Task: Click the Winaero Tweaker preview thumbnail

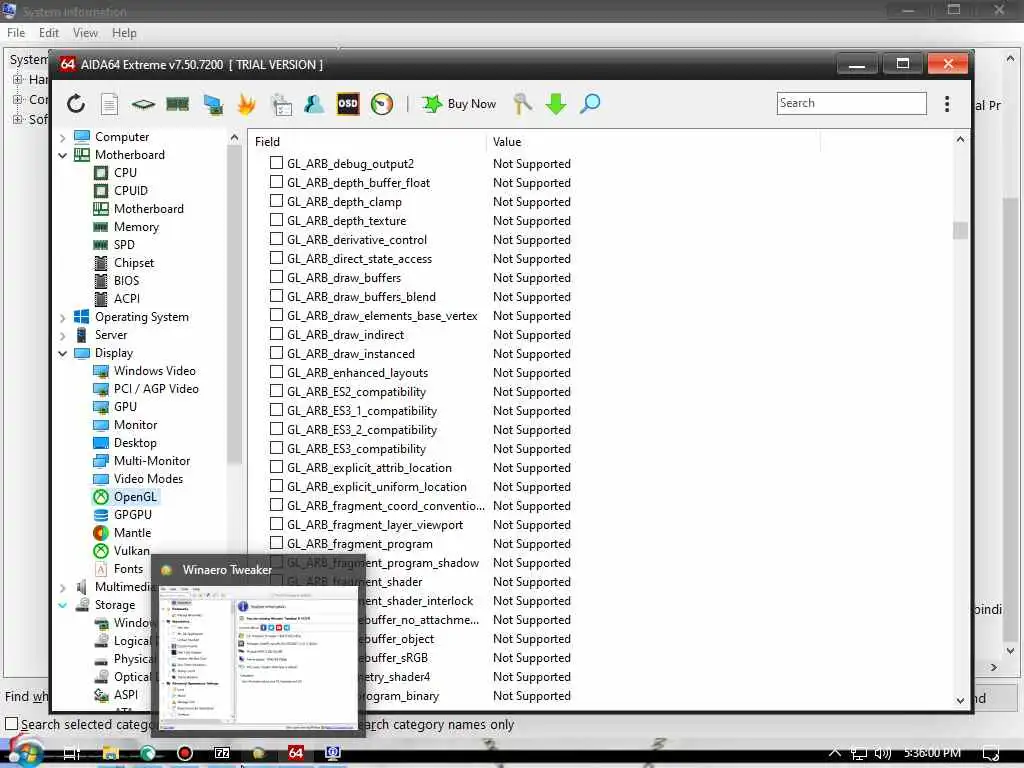Action: pyautogui.click(x=259, y=658)
